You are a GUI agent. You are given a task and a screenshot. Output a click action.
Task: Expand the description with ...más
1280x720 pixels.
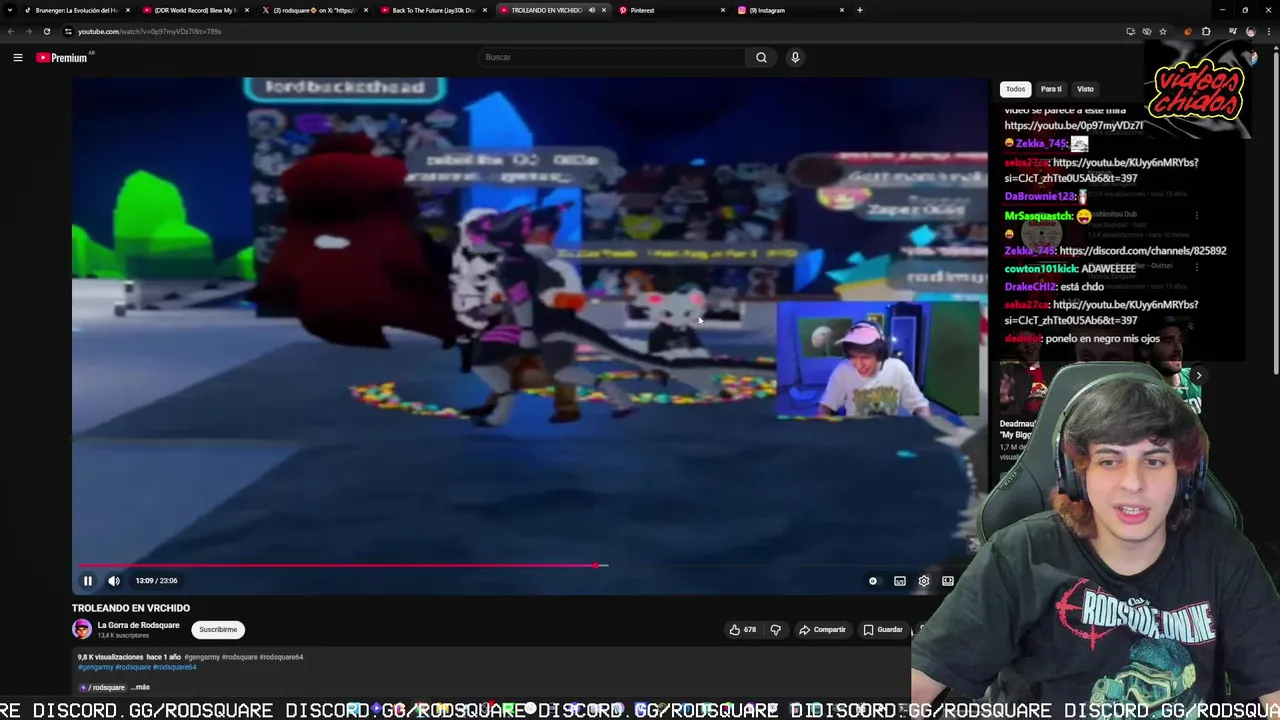tap(140, 687)
